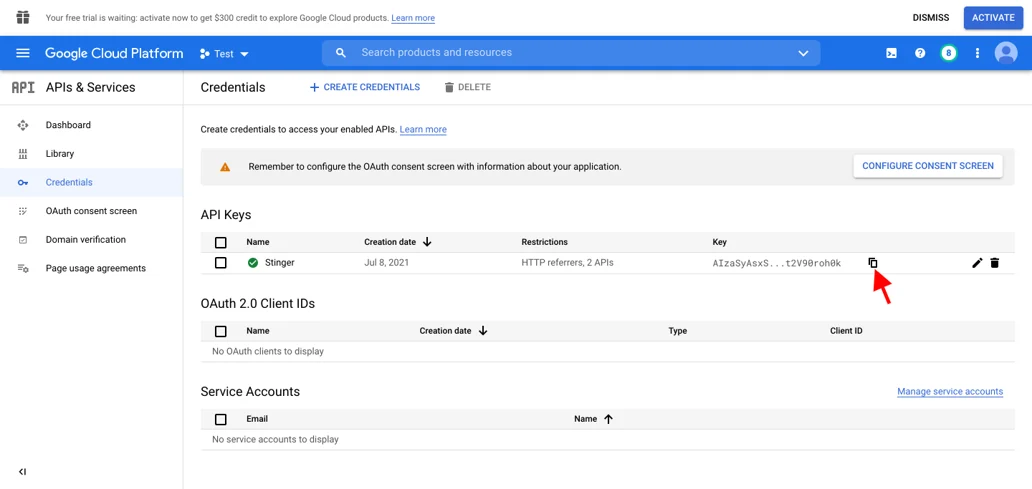Open the three-dot settings menu
Screen dimensions: 1032x489
977,53
